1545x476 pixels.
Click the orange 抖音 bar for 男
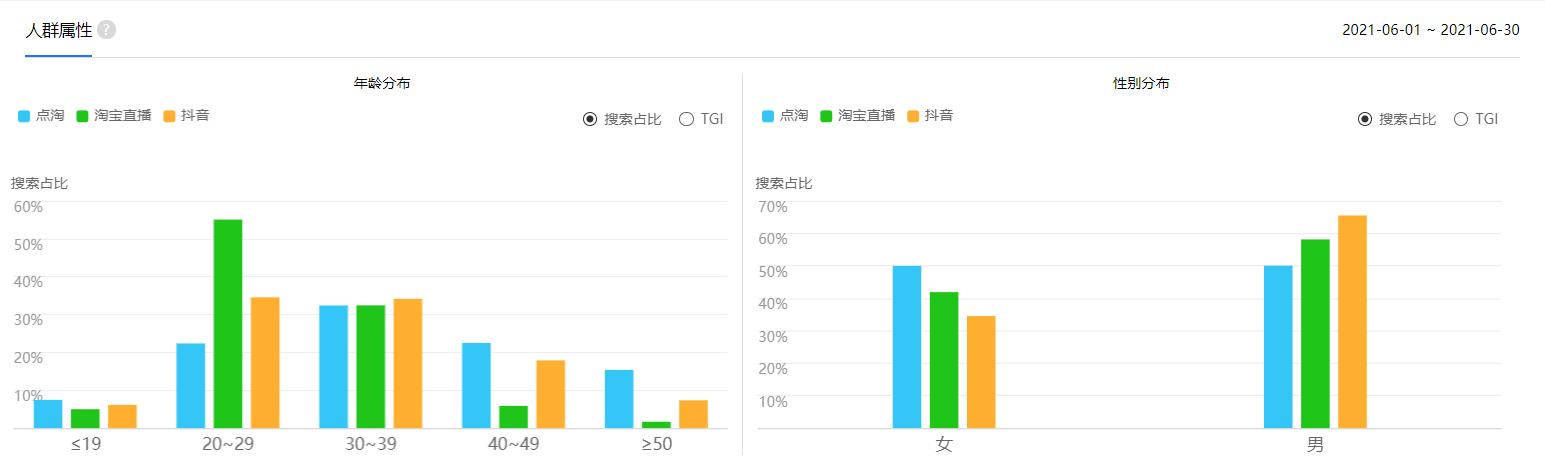[1352, 321]
